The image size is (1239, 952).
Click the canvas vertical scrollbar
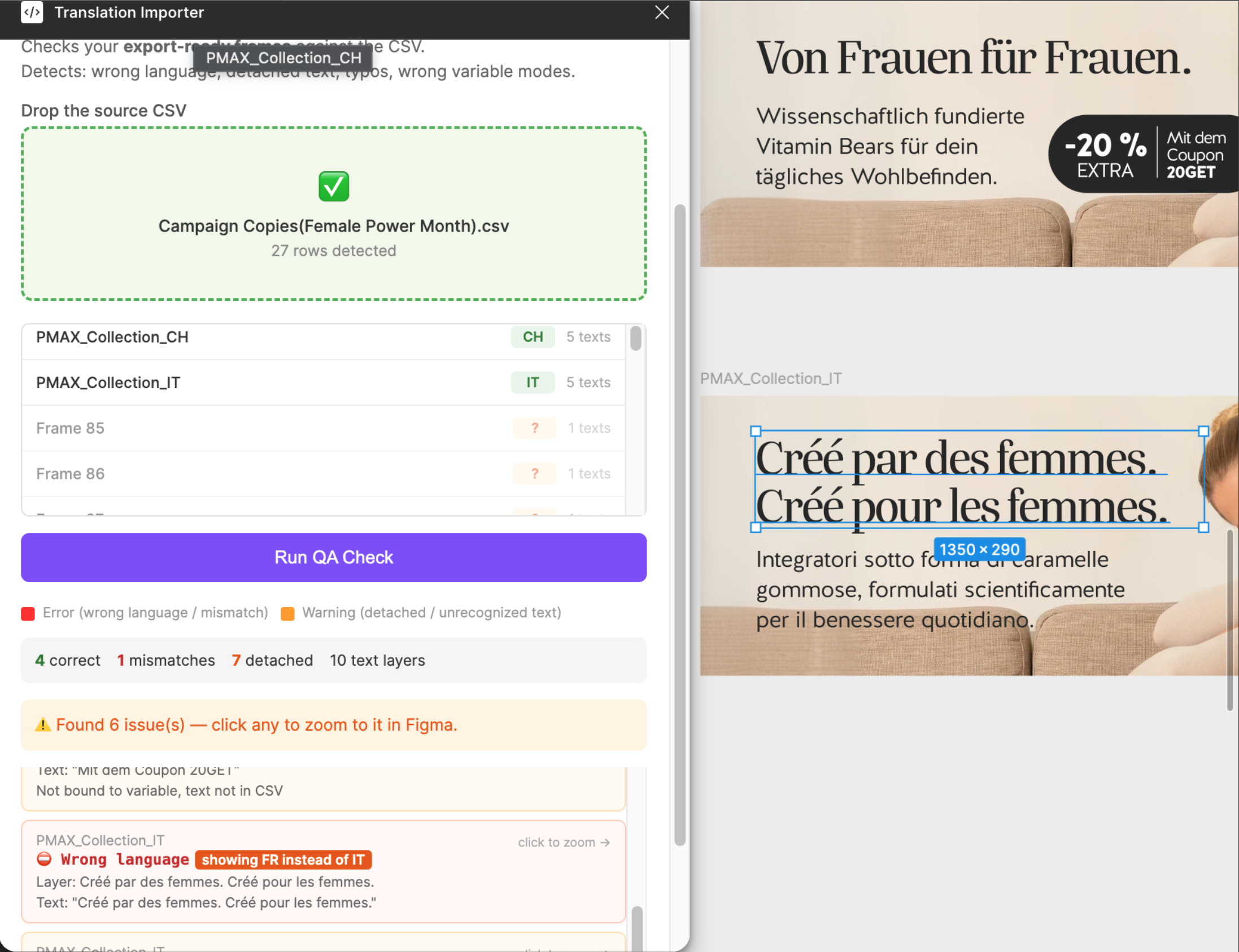point(1229,620)
